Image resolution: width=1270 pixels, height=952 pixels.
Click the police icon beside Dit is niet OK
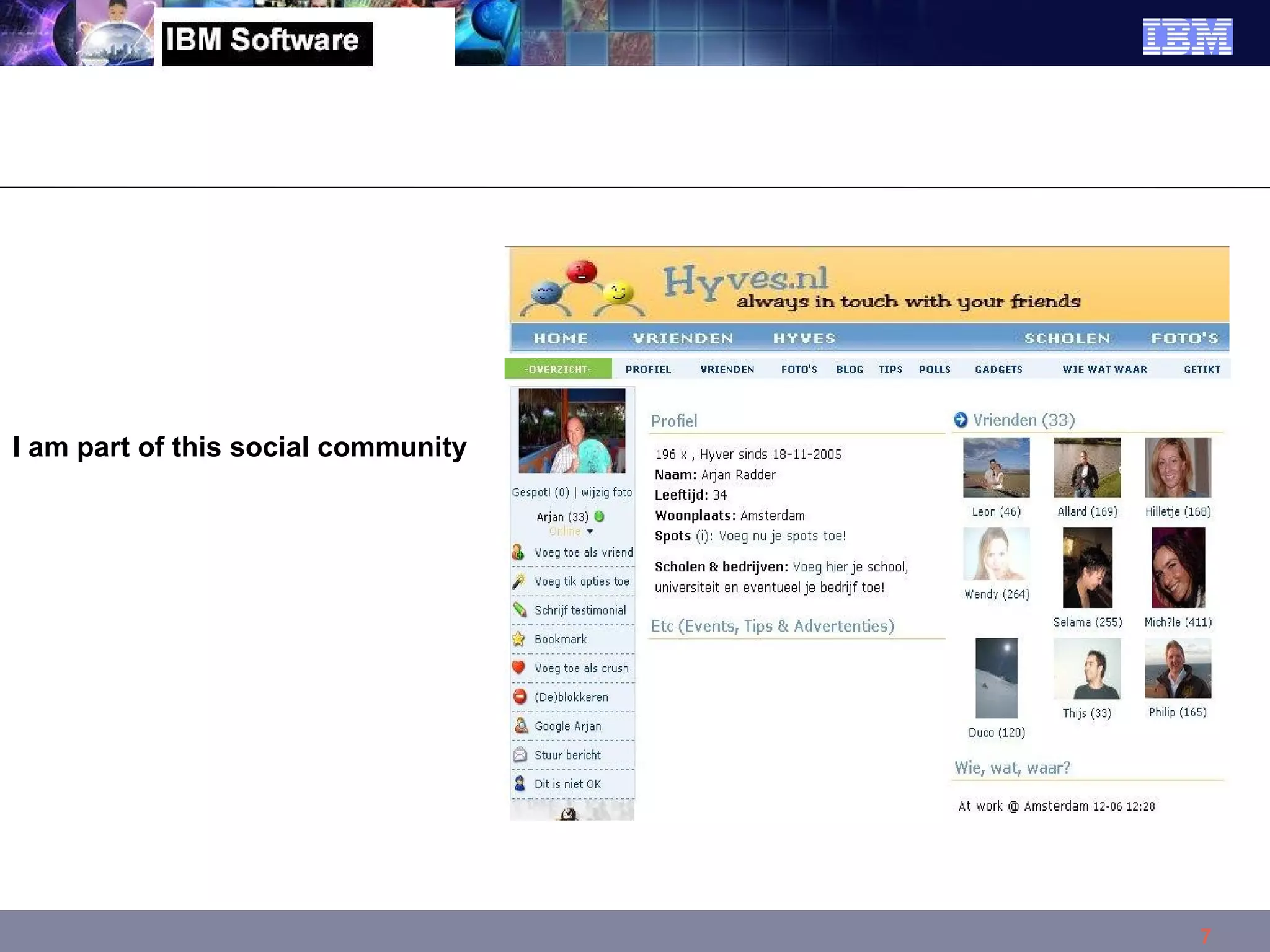[x=520, y=783]
